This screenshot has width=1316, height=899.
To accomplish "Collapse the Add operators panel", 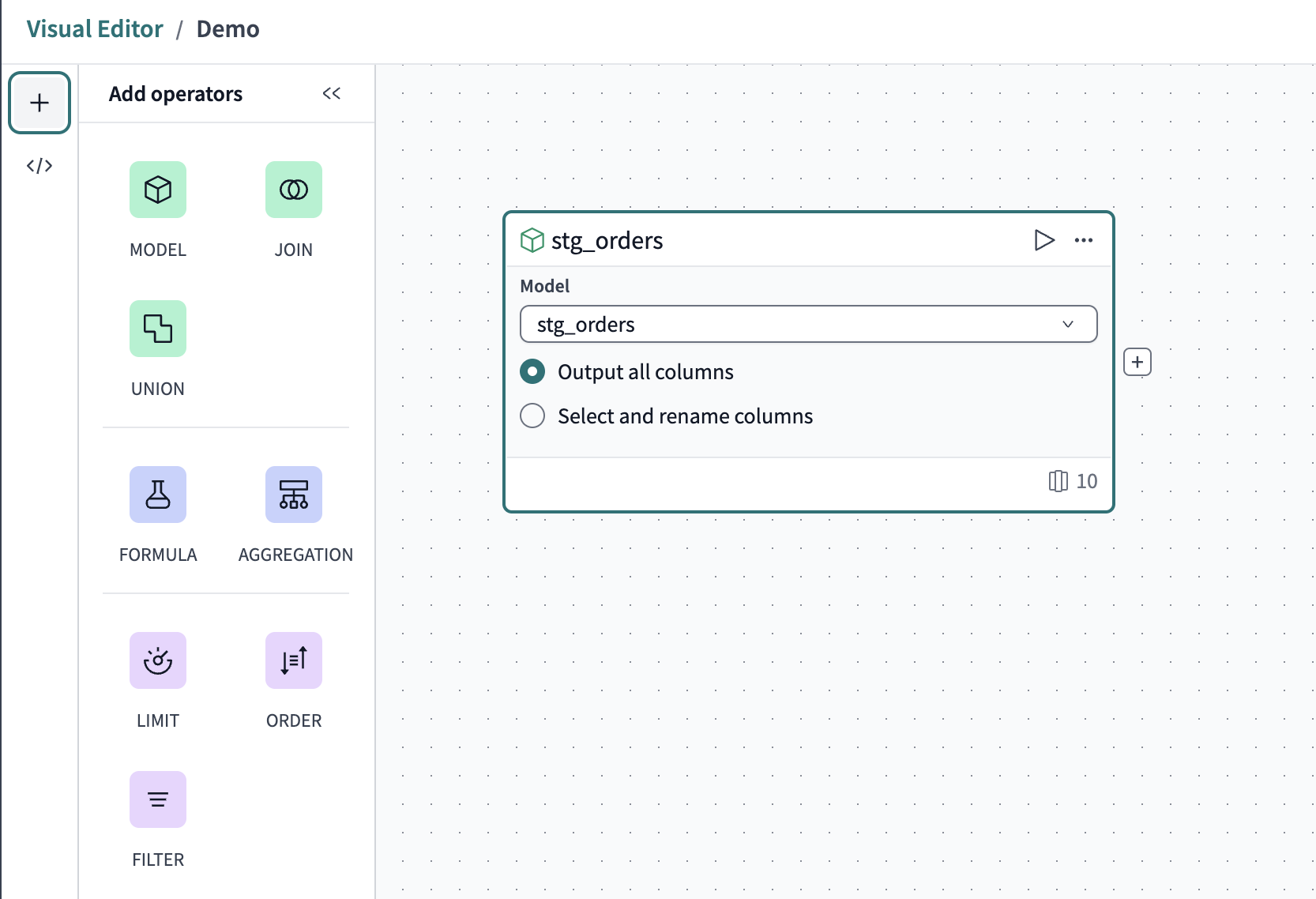I will click(x=332, y=94).
